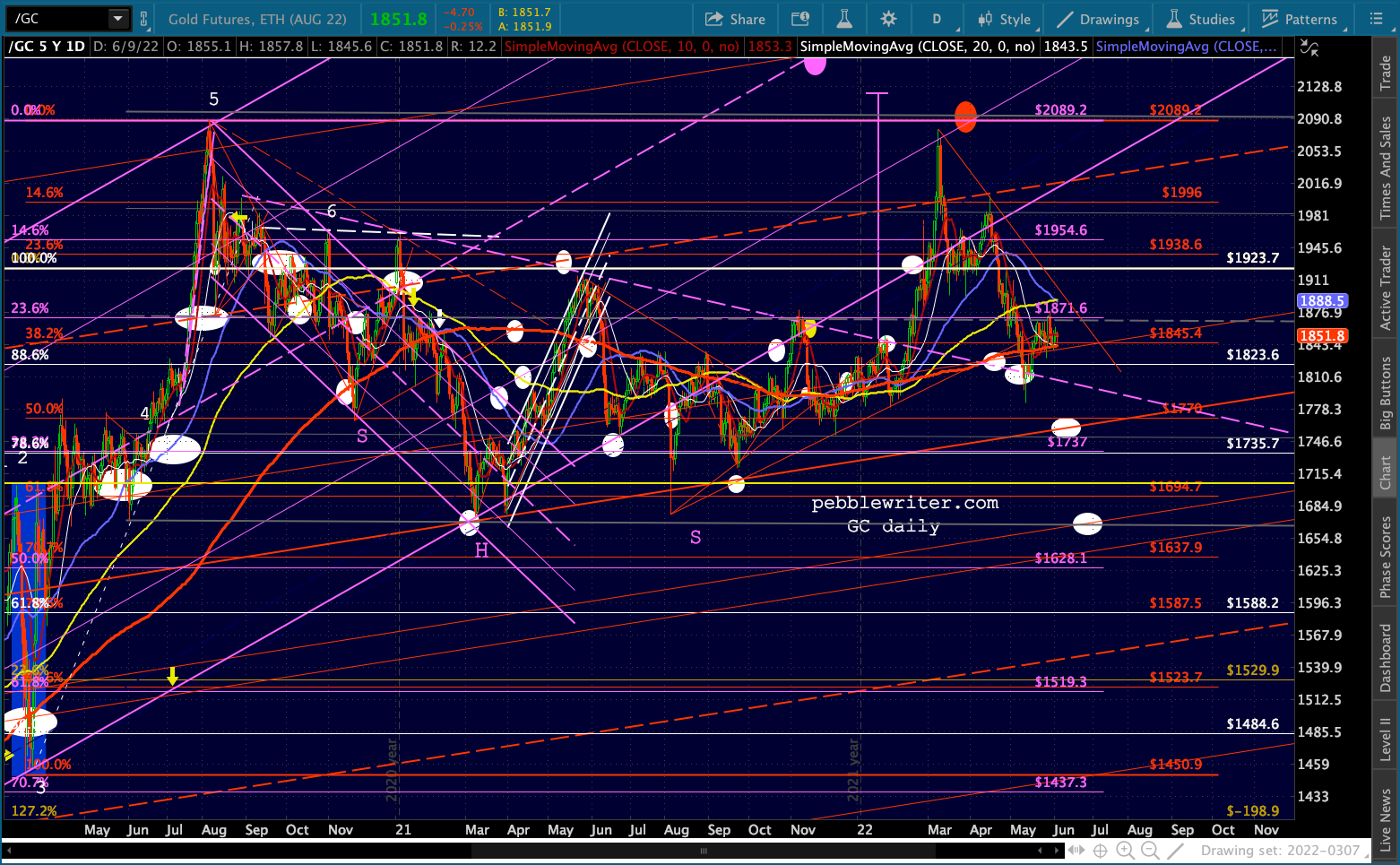Click the $1996 red level label
1400x865 pixels.
[1181, 193]
